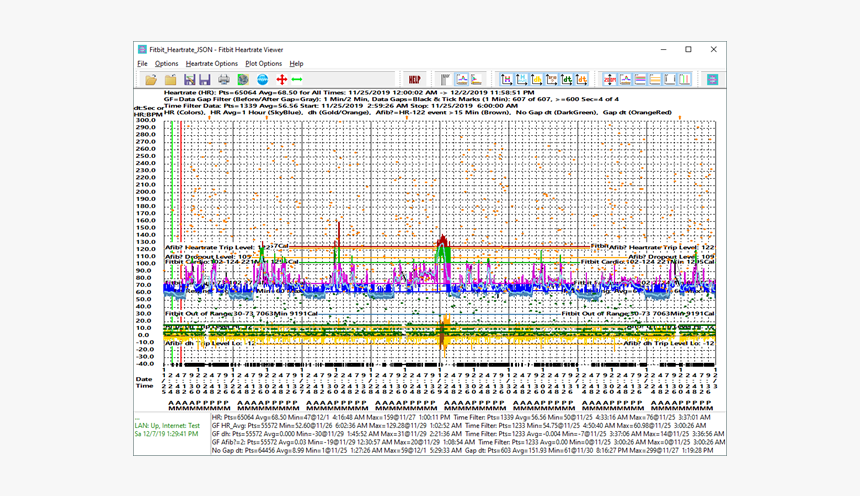The height and width of the screenshot is (496, 860).
Task: Click the 'GF=Data Gap Filter' header line
Action: click(391, 99)
